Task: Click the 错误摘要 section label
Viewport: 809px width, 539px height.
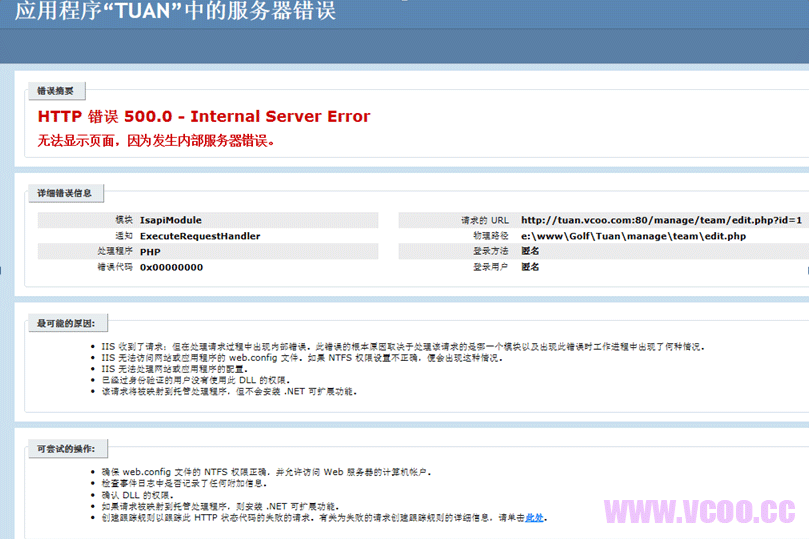Action: tap(56, 91)
